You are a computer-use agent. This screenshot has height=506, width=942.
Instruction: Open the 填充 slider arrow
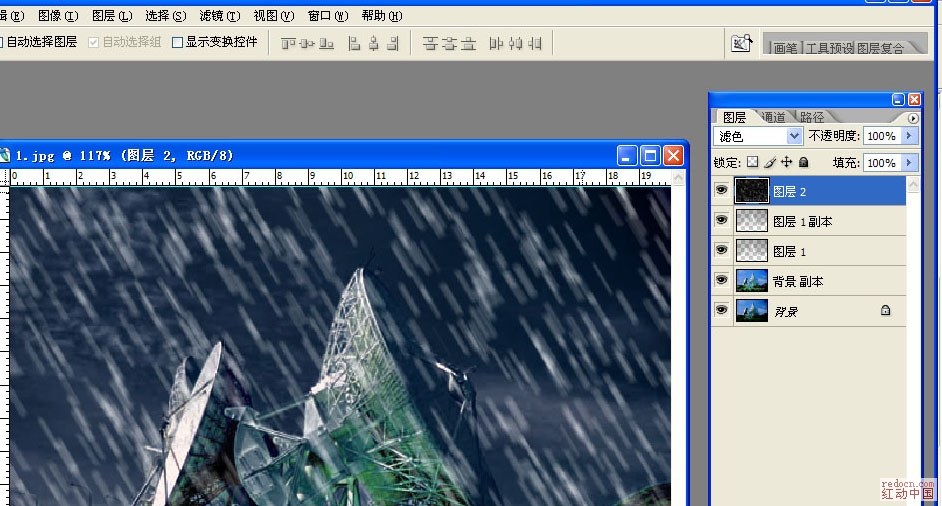point(910,162)
